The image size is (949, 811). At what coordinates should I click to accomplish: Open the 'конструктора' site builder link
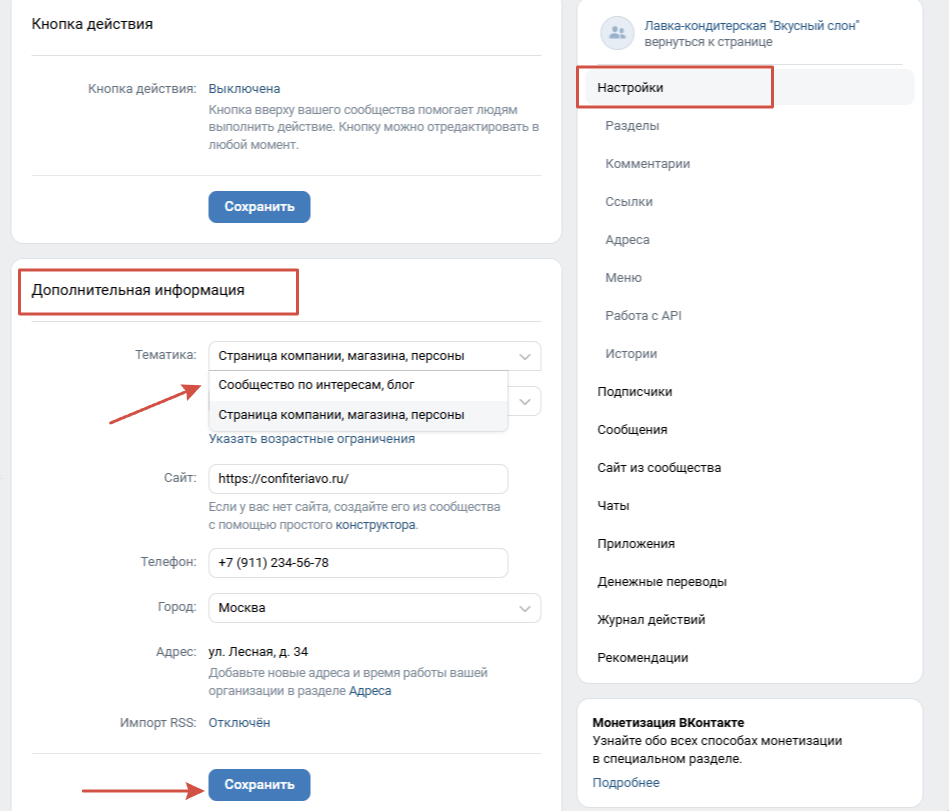coord(375,525)
